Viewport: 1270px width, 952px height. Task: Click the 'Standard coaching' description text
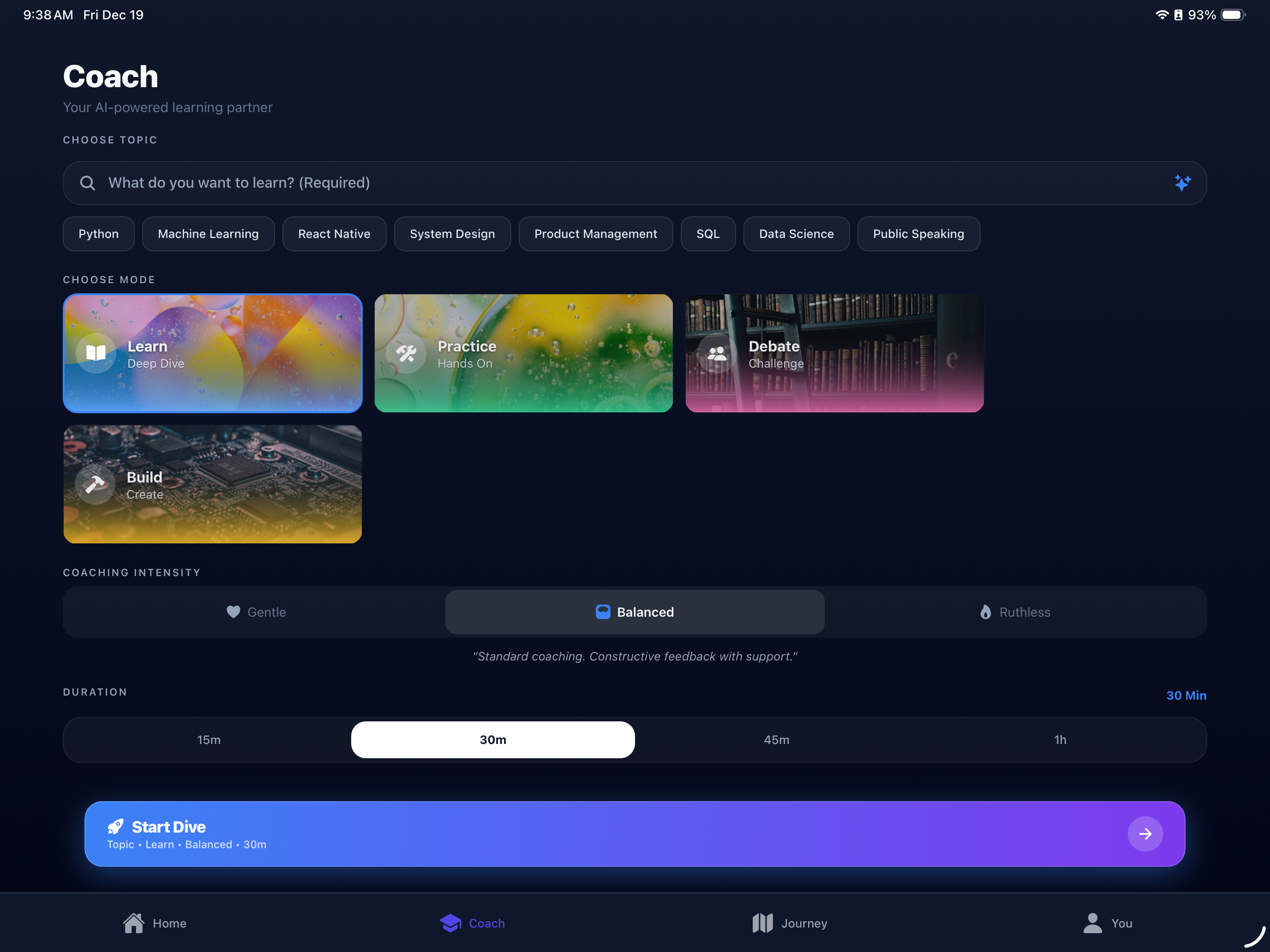[x=635, y=656]
